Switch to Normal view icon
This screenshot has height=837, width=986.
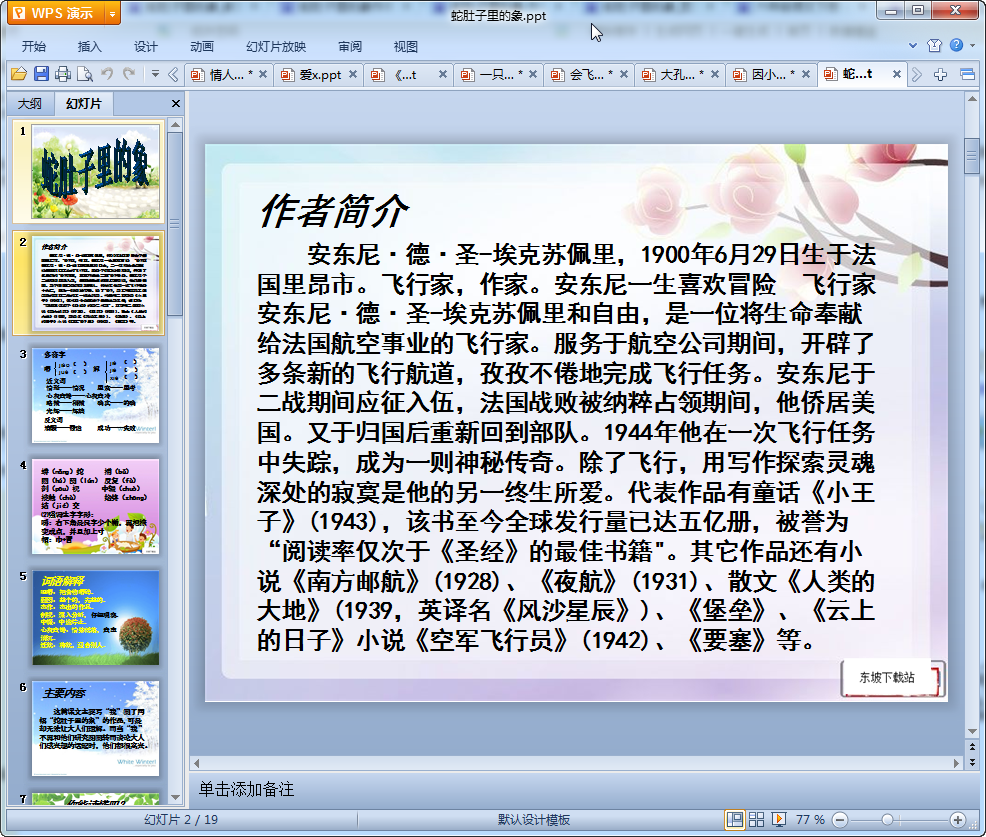click(x=734, y=819)
